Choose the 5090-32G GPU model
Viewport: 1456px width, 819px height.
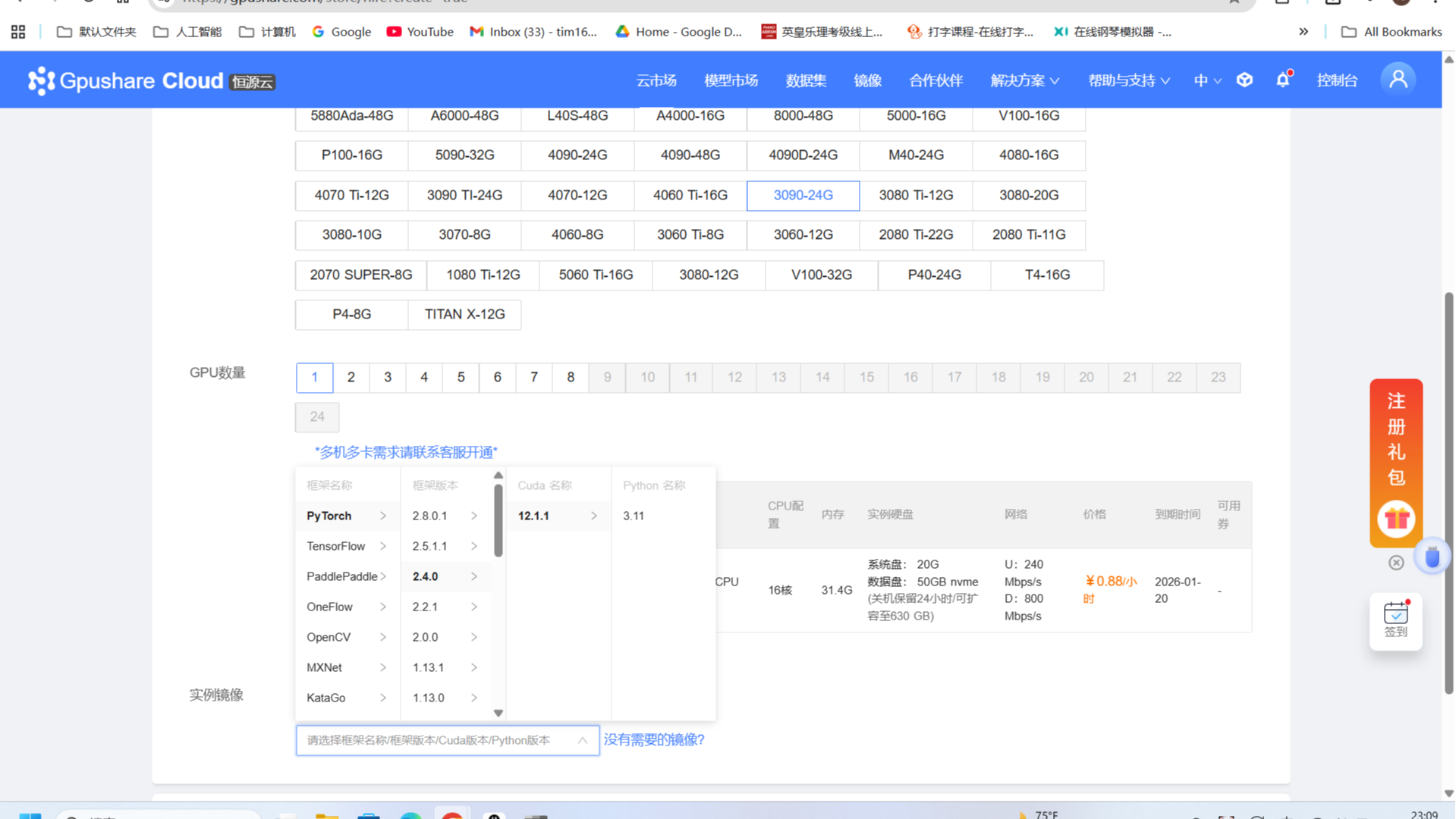coord(464,155)
